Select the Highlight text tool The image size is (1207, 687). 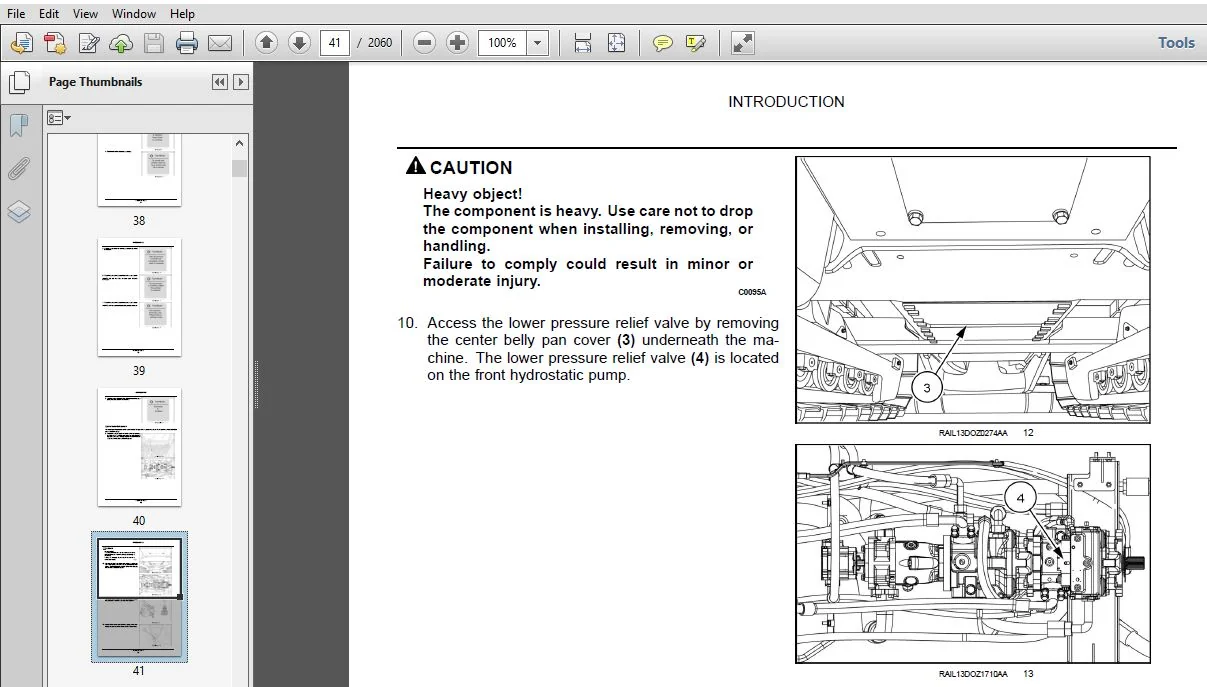[696, 43]
